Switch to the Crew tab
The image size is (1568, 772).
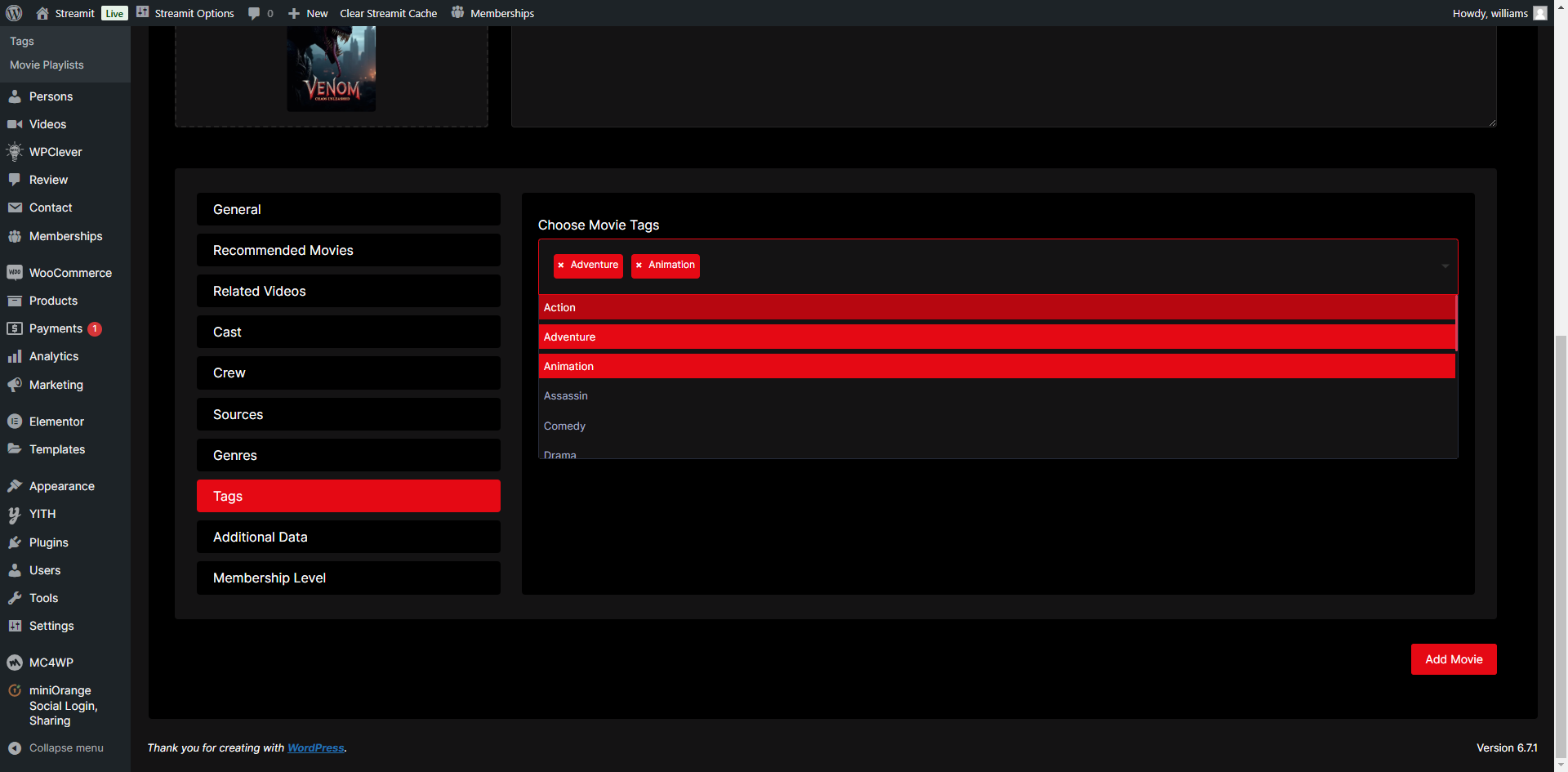click(x=349, y=373)
